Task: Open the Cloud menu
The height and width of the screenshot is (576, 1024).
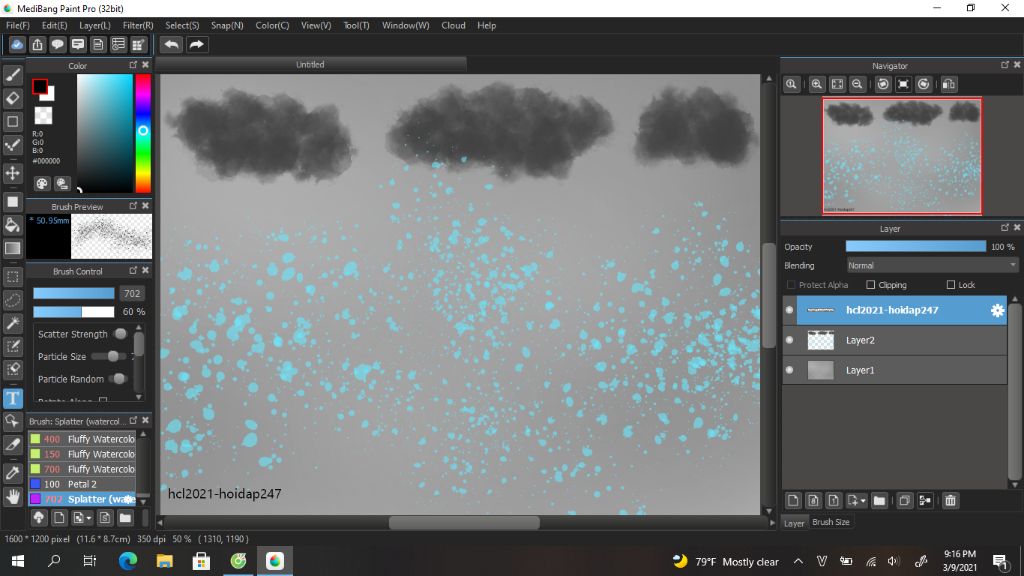Action: click(453, 25)
